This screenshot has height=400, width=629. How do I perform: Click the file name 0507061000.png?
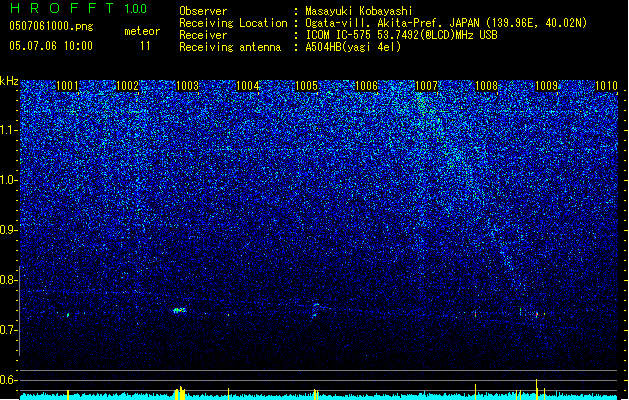pyautogui.click(x=51, y=26)
